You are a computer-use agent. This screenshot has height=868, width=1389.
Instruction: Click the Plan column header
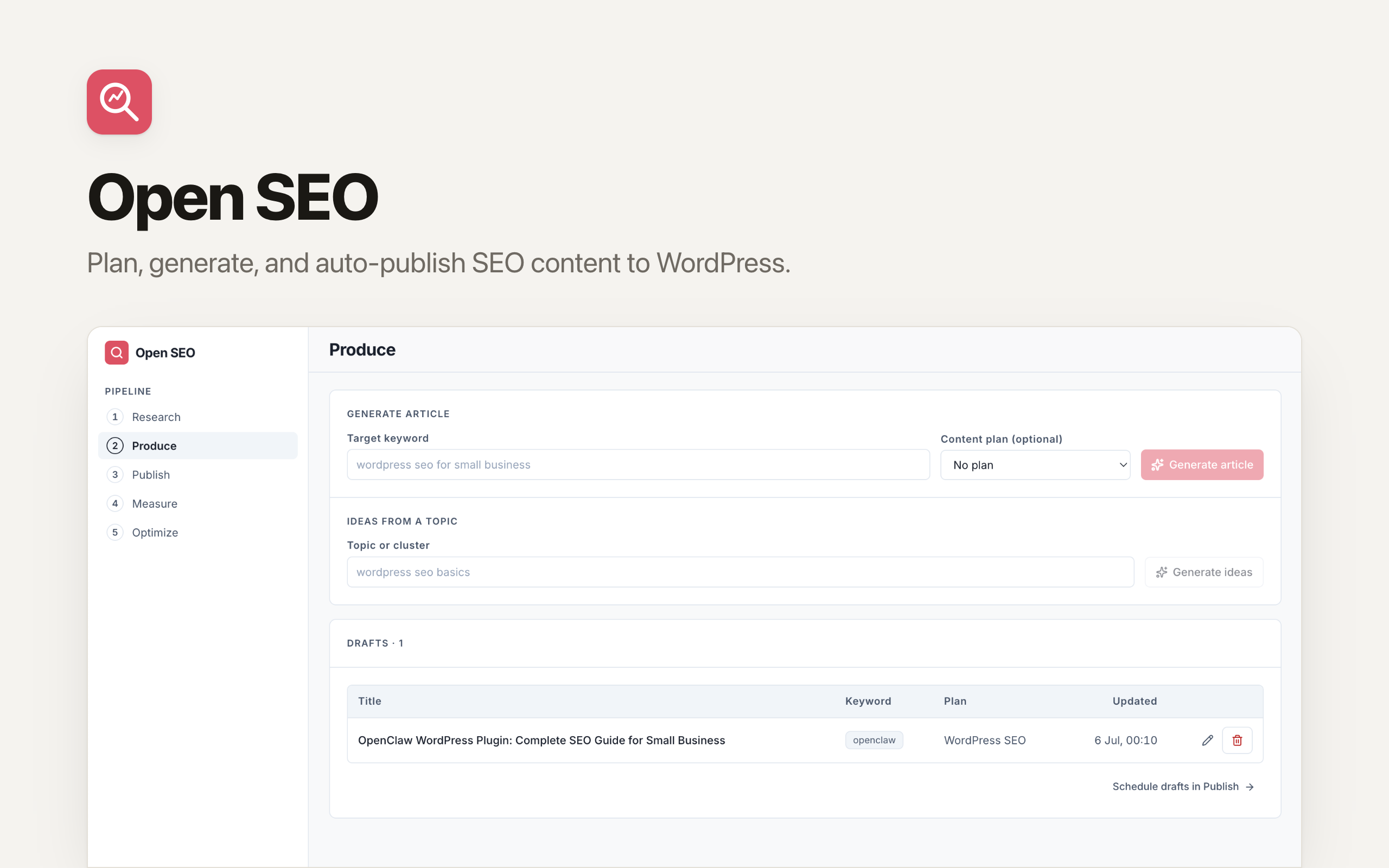(955, 701)
